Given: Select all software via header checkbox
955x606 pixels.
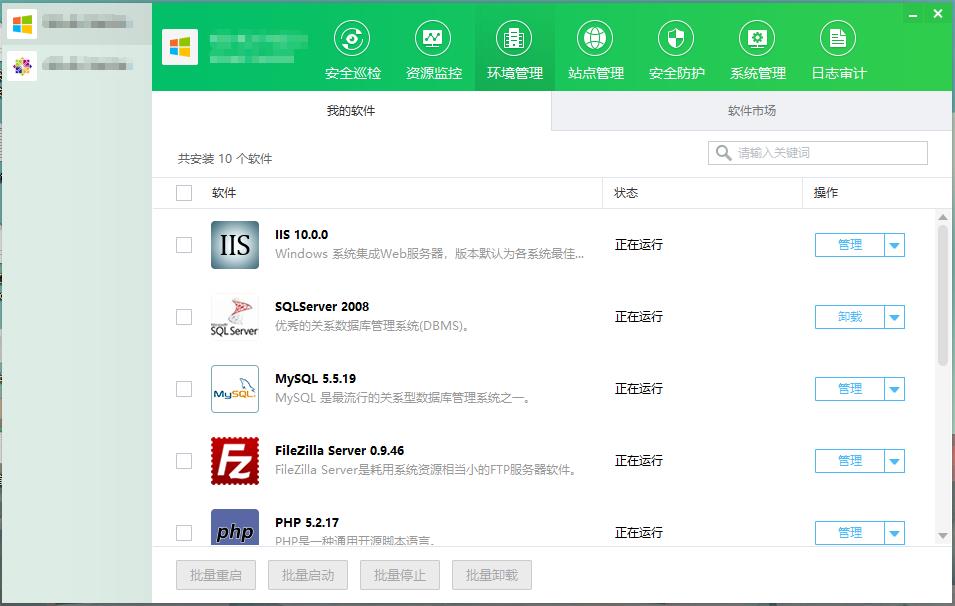Looking at the screenshot, I should pos(183,193).
